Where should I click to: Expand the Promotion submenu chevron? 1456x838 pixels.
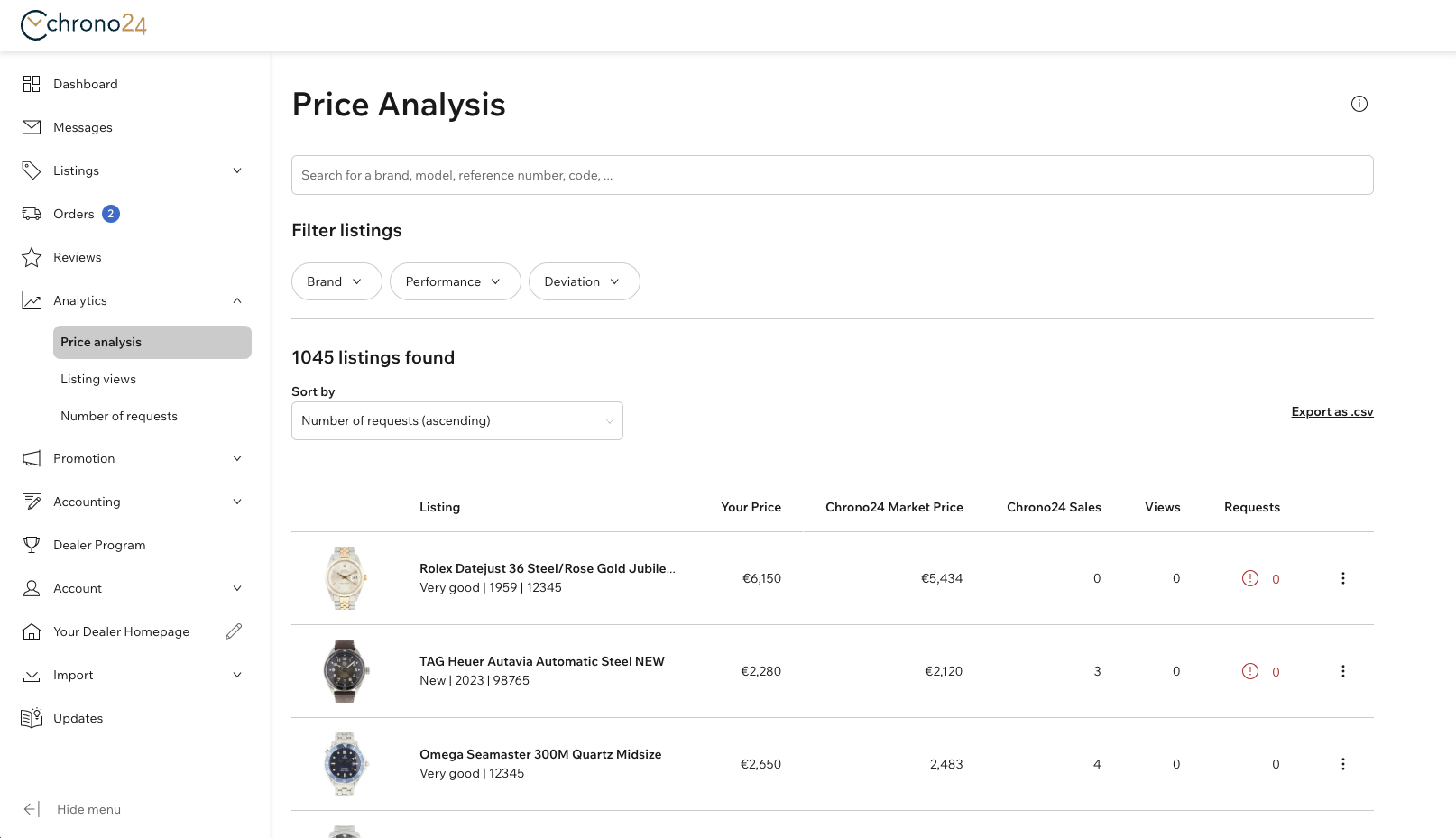pyautogui.click(x=237, y=458)
